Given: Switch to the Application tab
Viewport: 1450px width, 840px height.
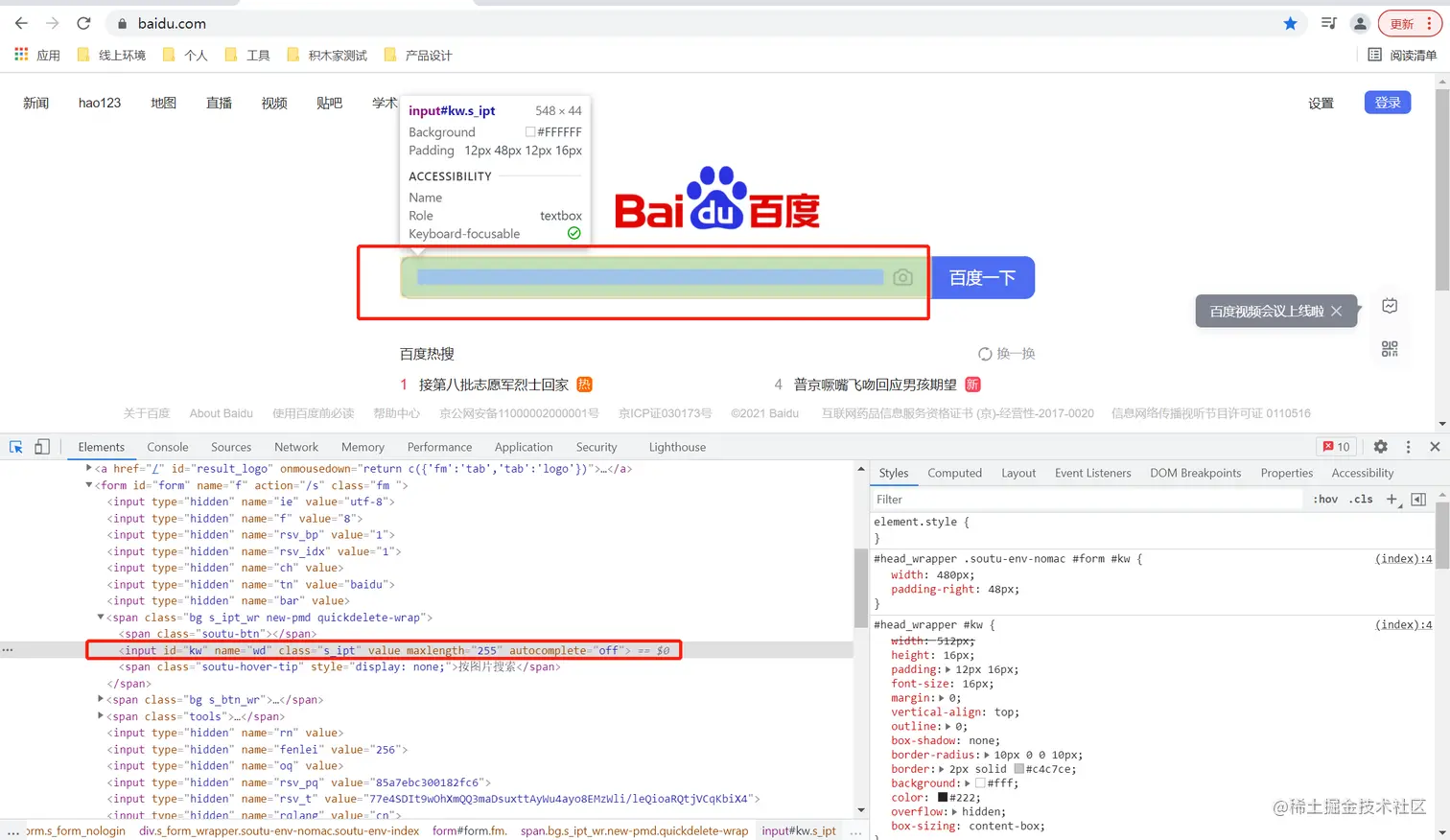Looking at the screenshot, I should tap(524, 447).
